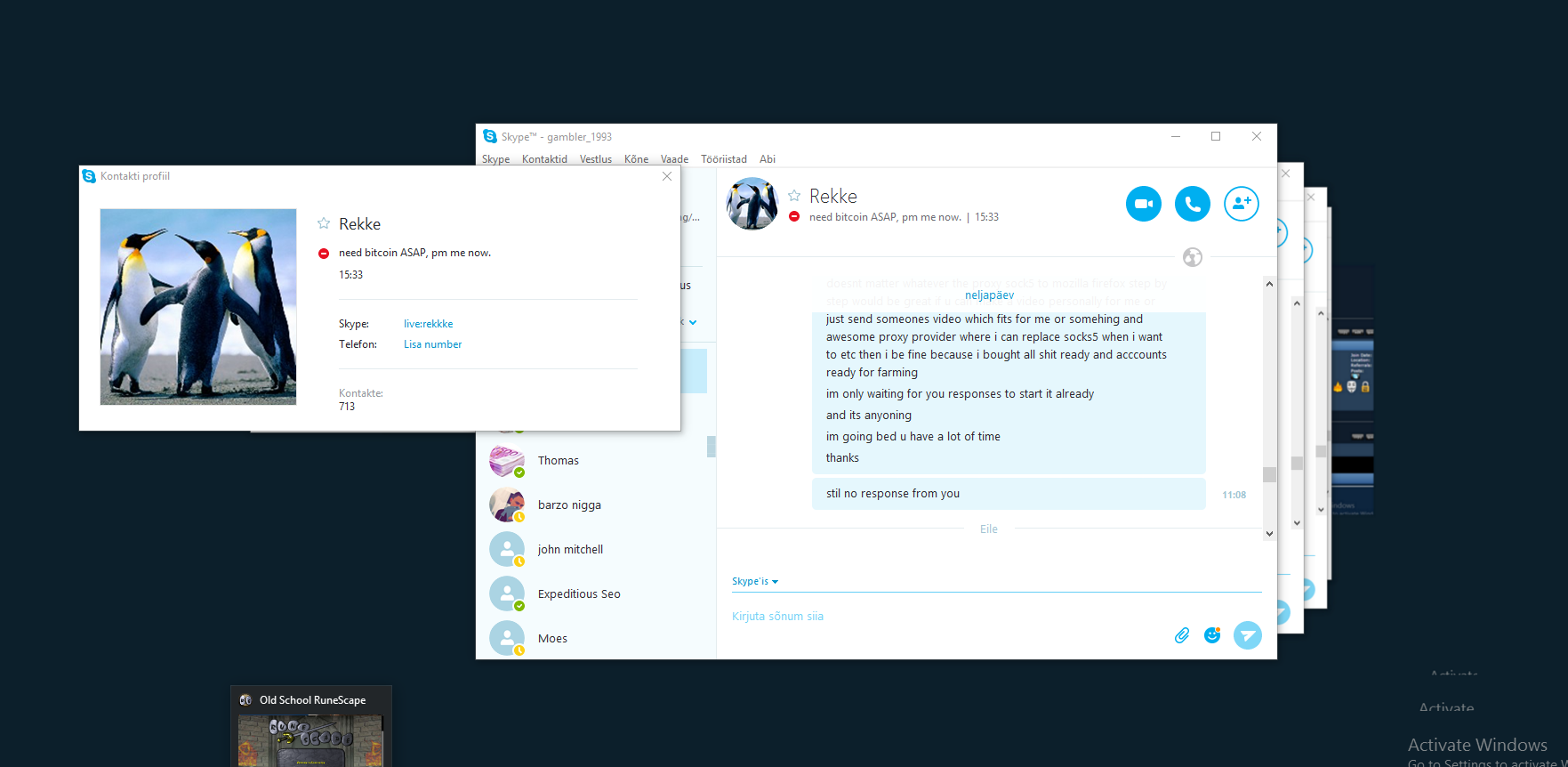Open the Kontaktid menu
1568x767 pixels.
click(x=544, y=159)
